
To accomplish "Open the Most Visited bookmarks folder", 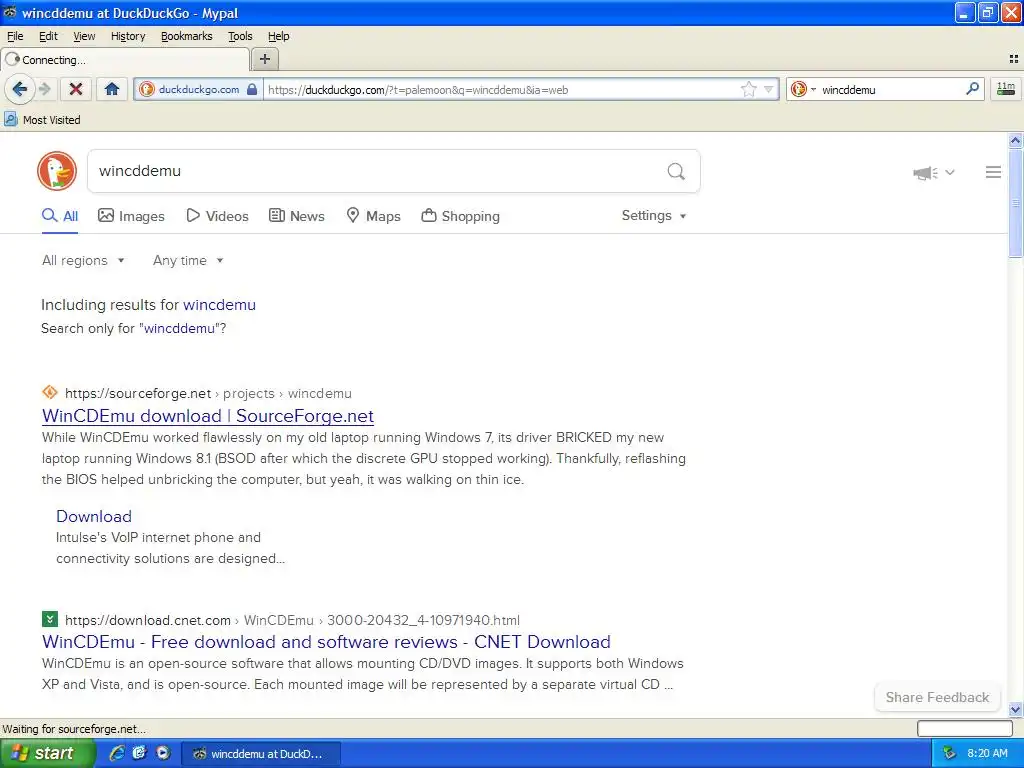I will click(42, 120).
